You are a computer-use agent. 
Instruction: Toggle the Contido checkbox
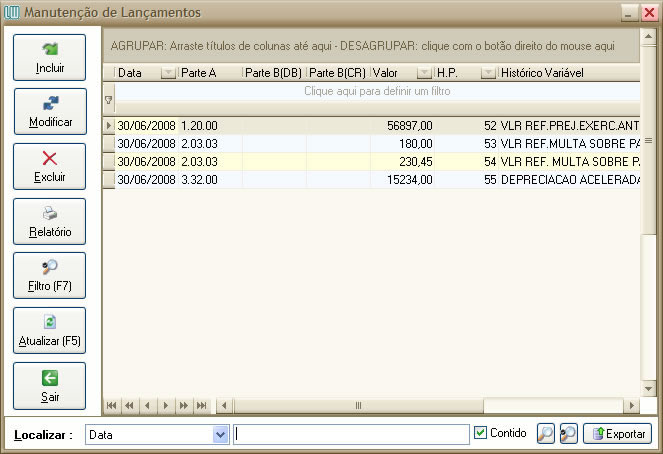pos(480,432)
